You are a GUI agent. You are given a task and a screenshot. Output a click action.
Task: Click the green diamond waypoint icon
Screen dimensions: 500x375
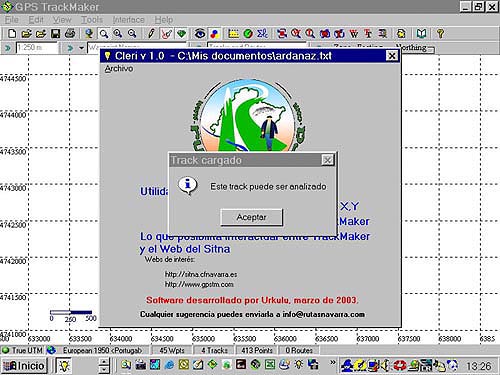[182, 34]
